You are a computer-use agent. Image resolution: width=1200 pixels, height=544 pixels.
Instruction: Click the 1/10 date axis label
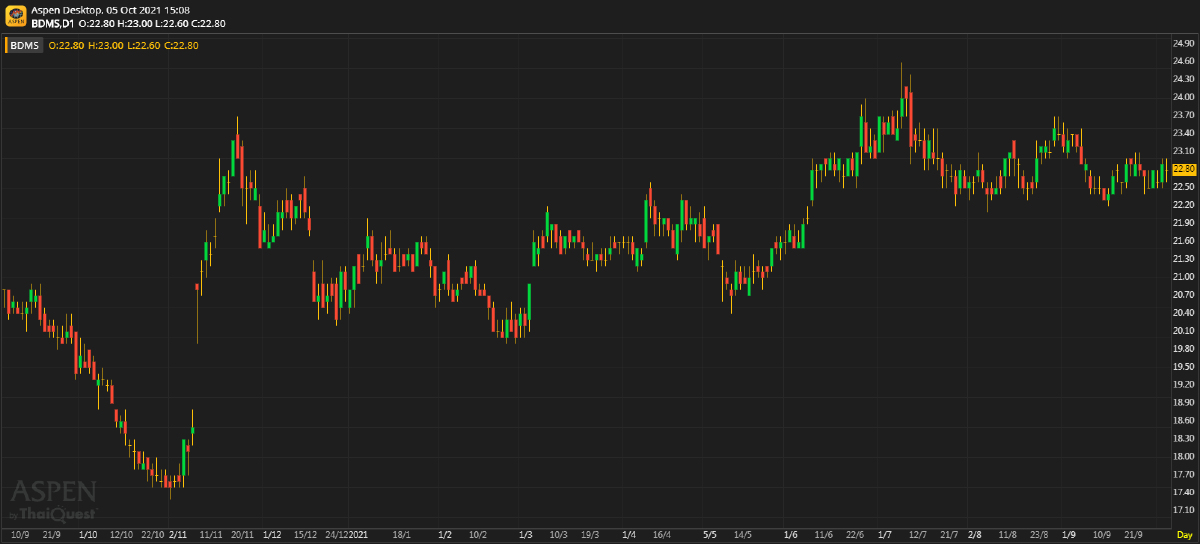pyautogui.click(x=87, y=535)
